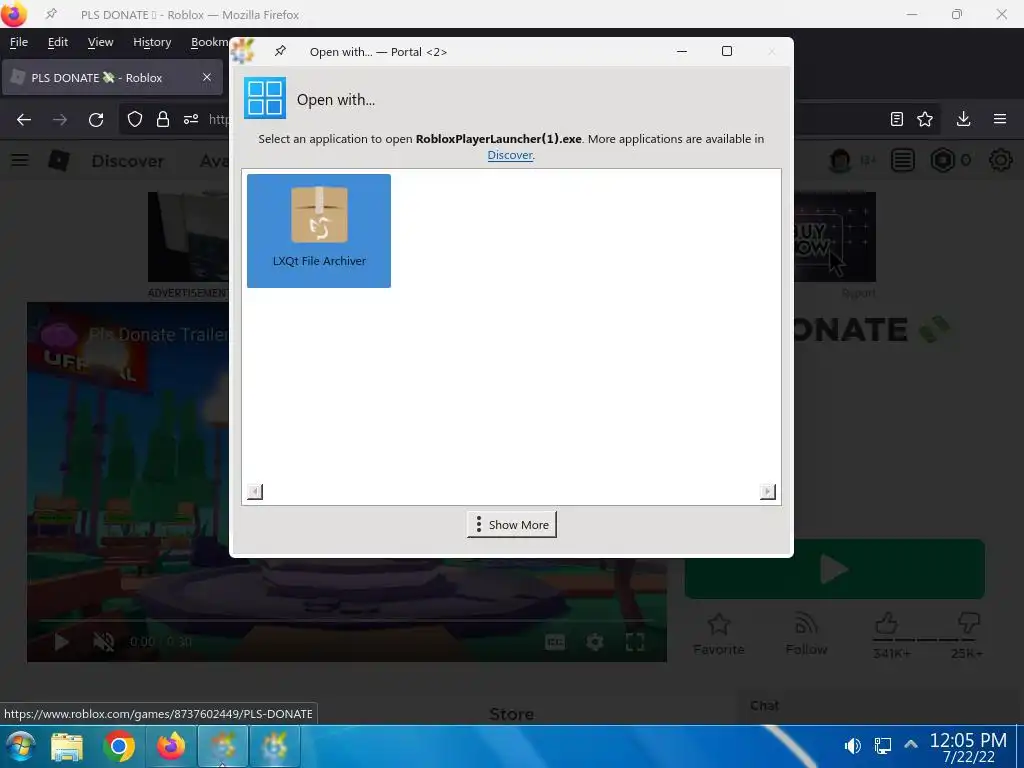Reload the Roblox page
Viewport: 1024px width, 768px height.
point(96,120)
